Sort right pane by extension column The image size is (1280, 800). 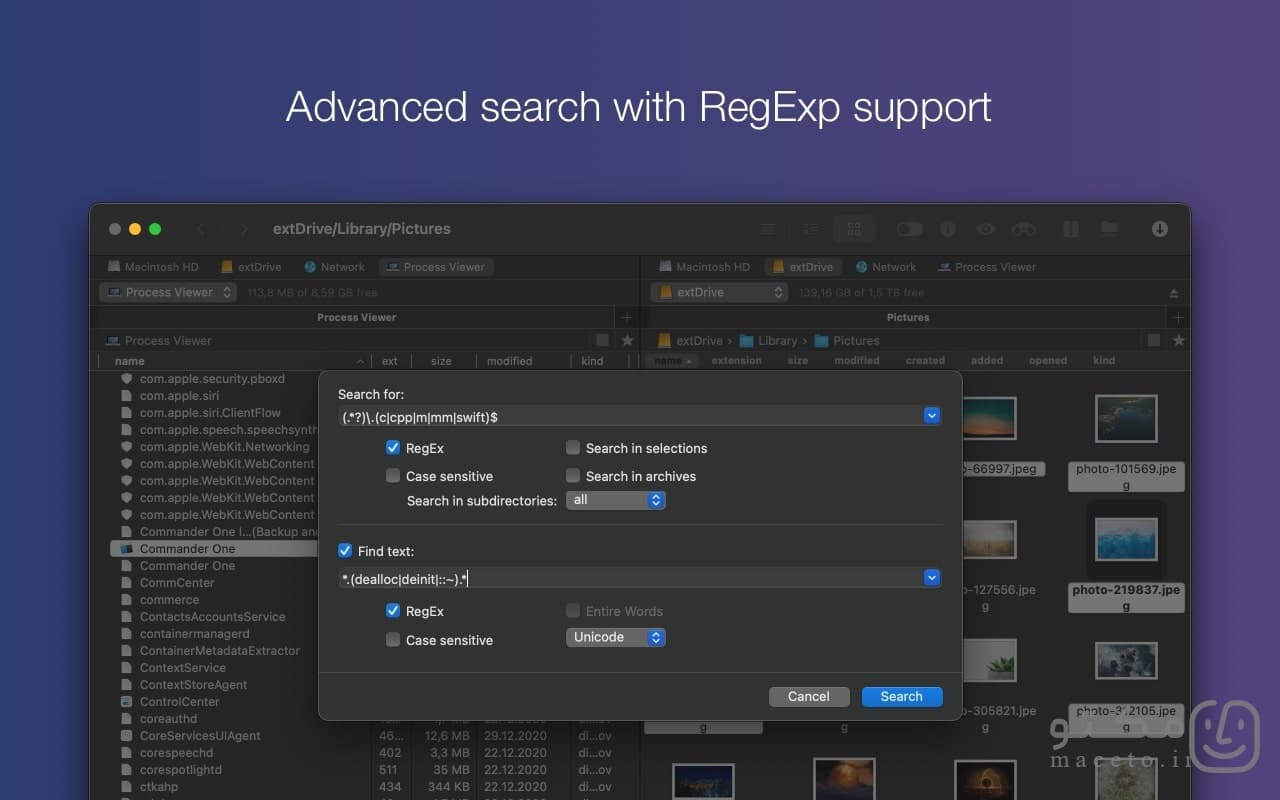[x=736, y=361]
